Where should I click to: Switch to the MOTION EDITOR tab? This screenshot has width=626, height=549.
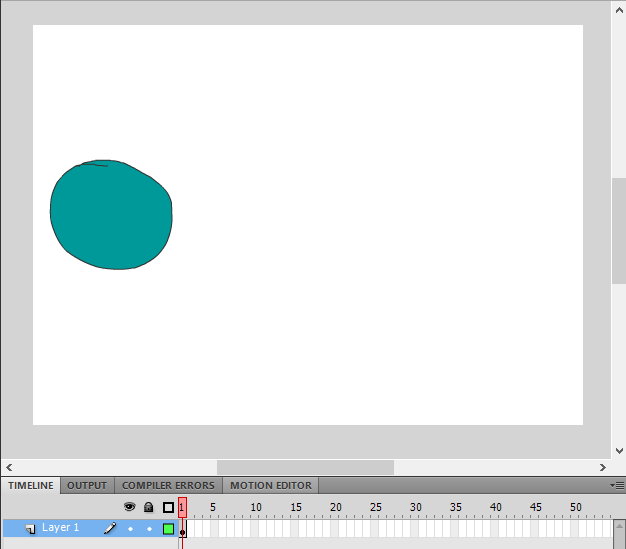click(x=270, y=486)
